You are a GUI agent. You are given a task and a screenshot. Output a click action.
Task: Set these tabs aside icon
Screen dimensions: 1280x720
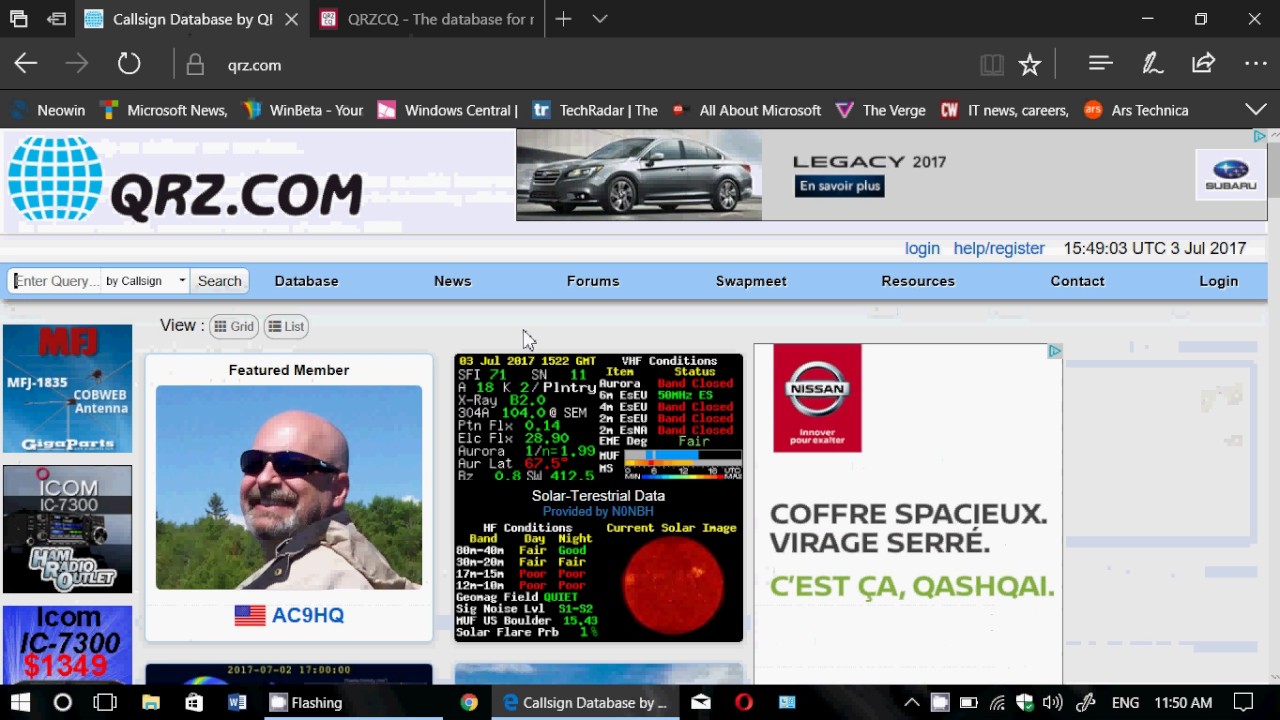click(57, 19)
